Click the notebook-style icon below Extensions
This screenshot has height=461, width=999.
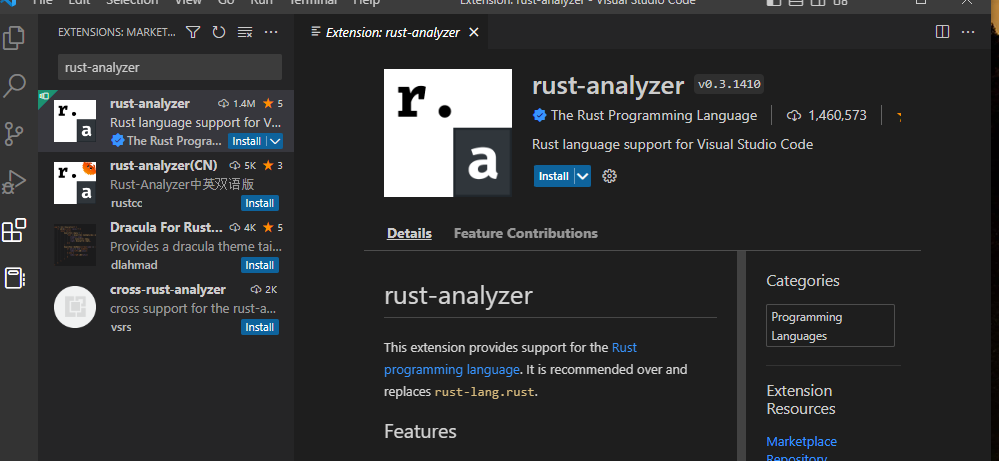[14, 278]
